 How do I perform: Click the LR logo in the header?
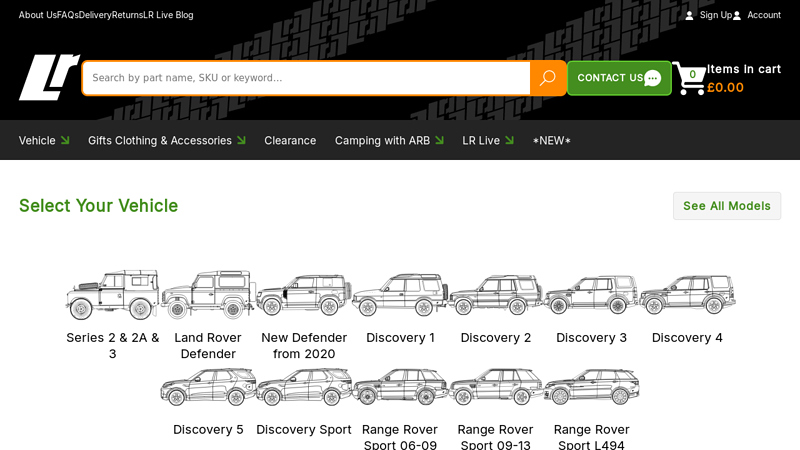(49, 78)
